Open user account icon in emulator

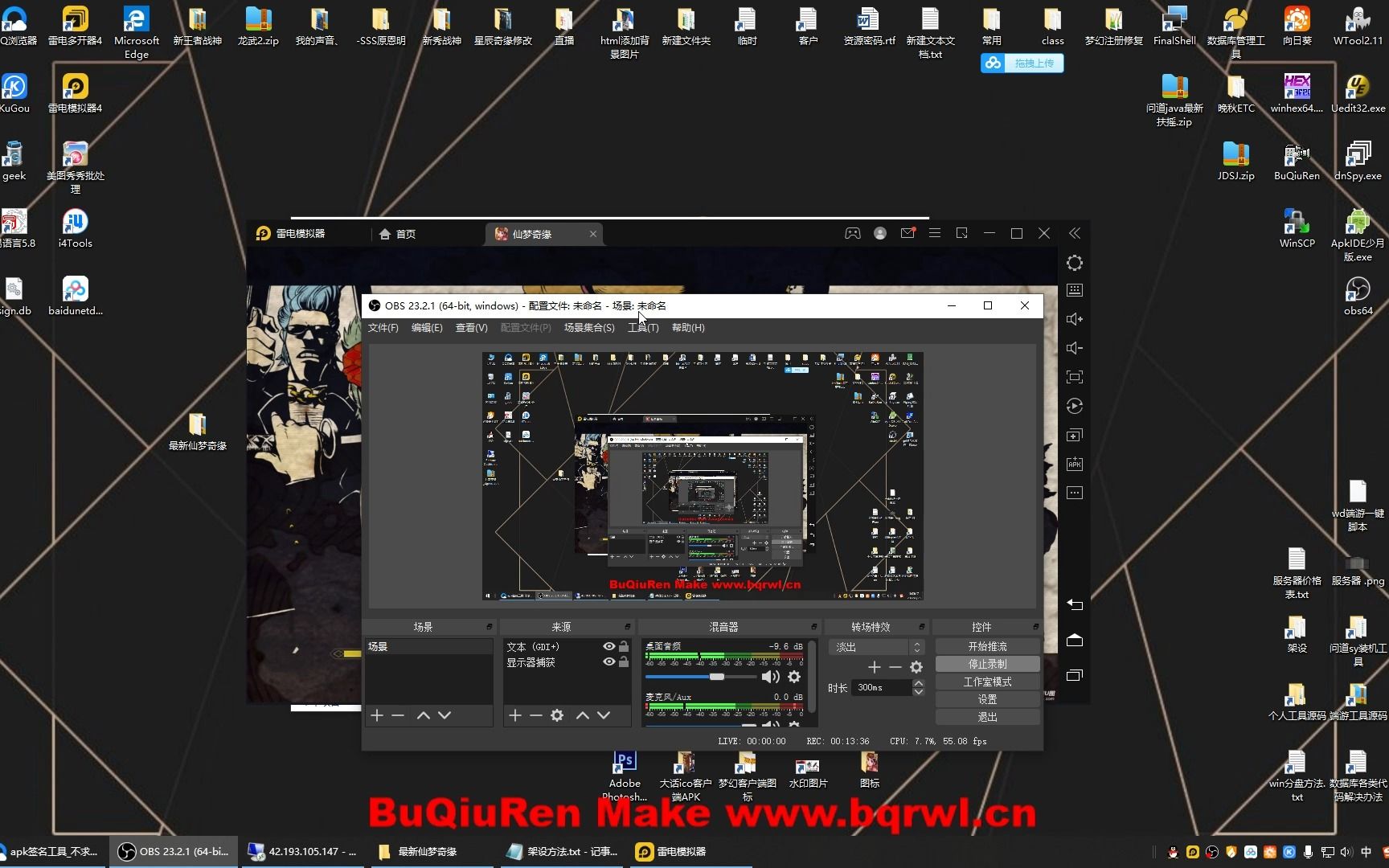[x=880, y=233]
